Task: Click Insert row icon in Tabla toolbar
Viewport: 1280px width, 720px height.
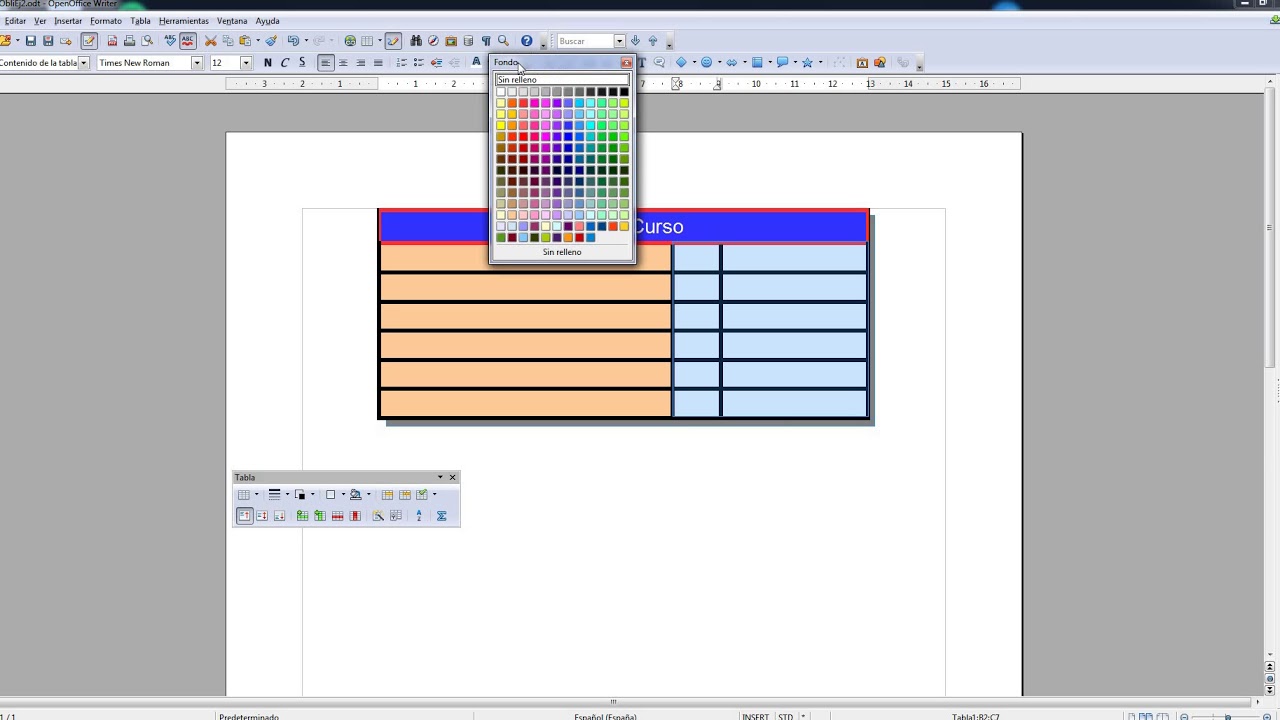Action: (x=302, y=516)
